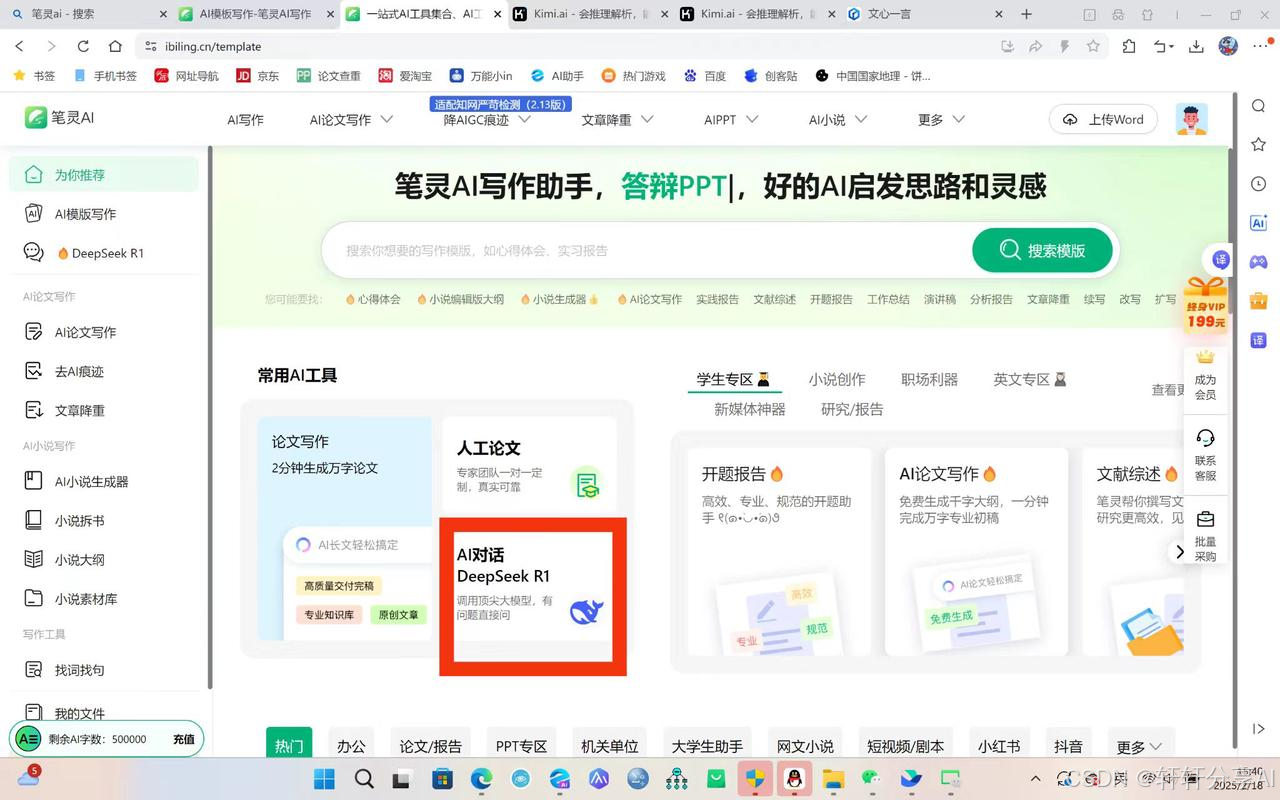
Task: Open the AI对话 DeepSeek R1 card
Action: tap(533, 596)
